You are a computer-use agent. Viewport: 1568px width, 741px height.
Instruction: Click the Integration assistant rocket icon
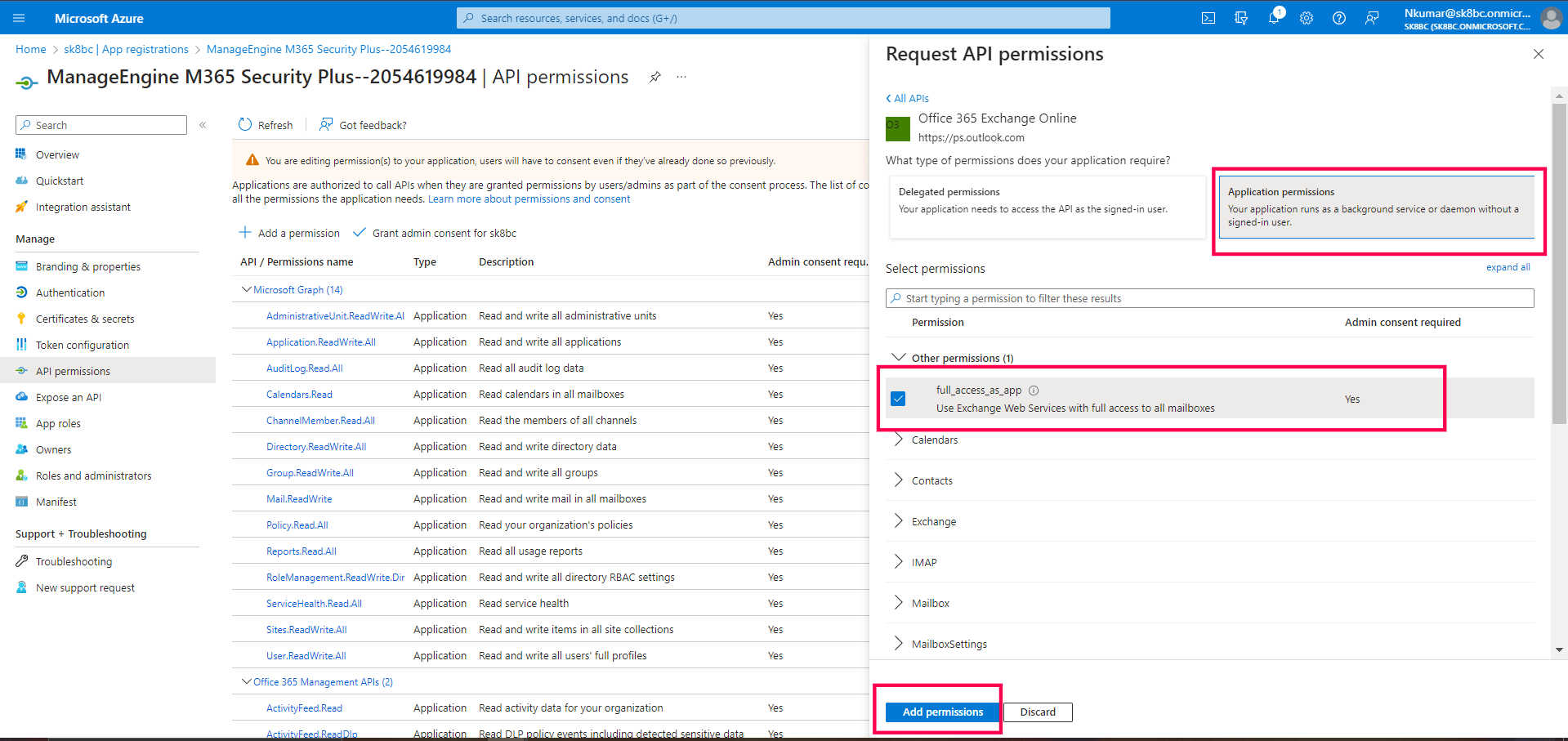pos(21,207)
